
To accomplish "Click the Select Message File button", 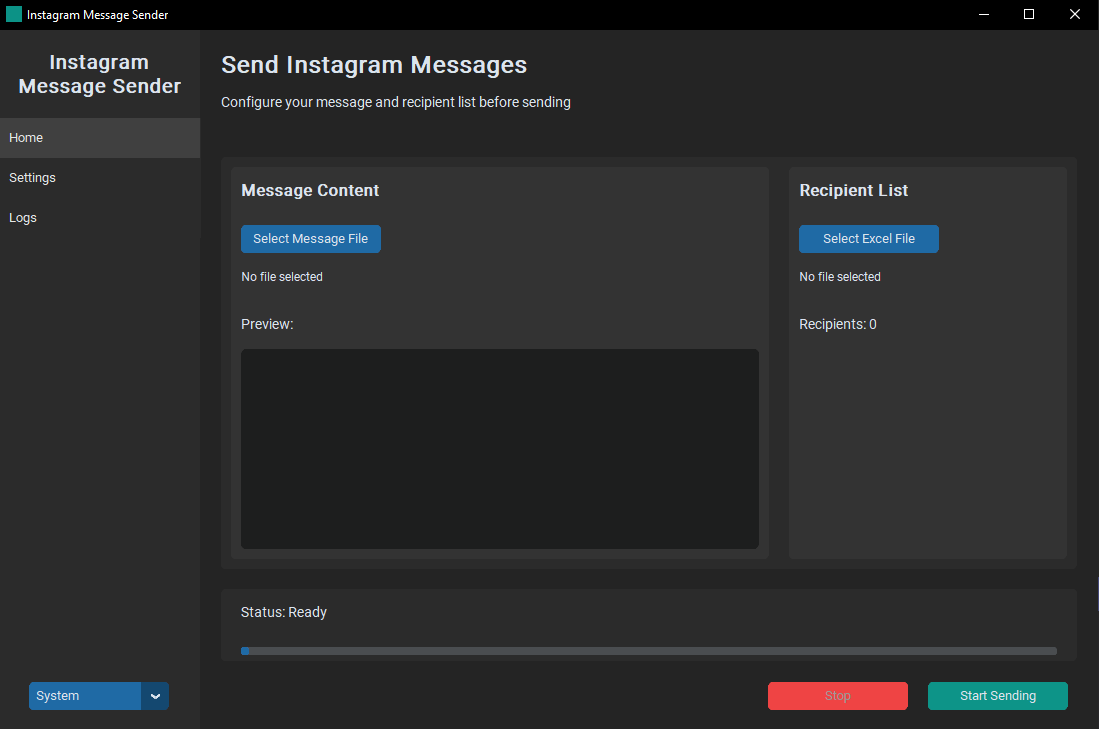I will click(310, 239).
